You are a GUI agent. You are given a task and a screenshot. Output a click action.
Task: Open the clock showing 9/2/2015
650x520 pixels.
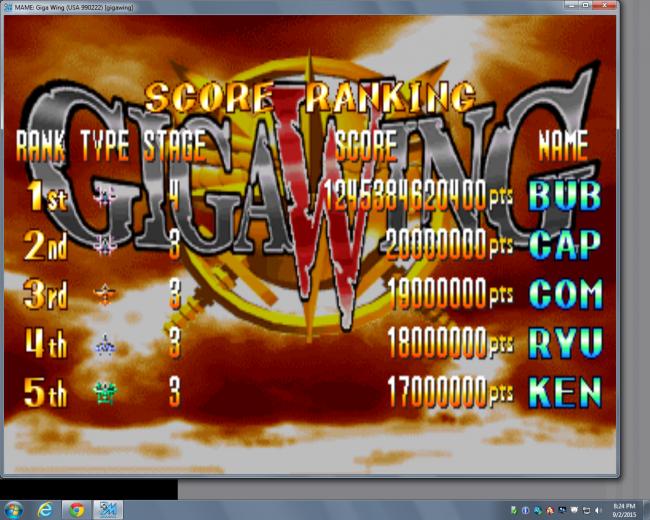click(x=624, y=510)
